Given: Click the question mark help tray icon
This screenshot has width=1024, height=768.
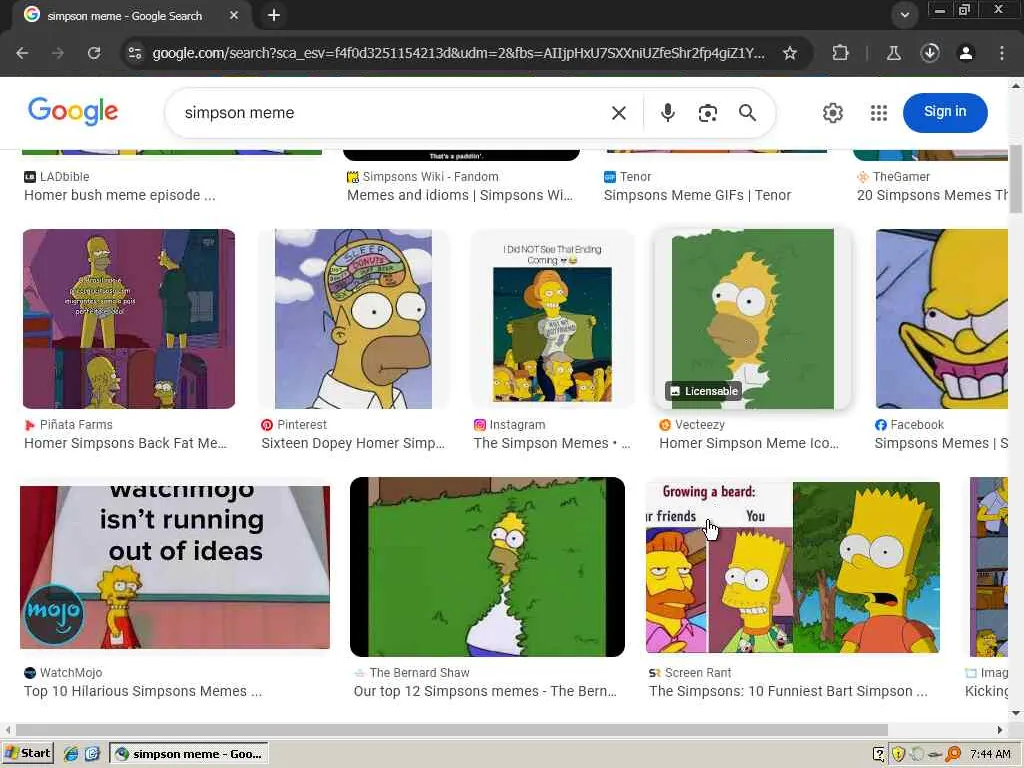Looking at the screenshot, I should (879, 754).
